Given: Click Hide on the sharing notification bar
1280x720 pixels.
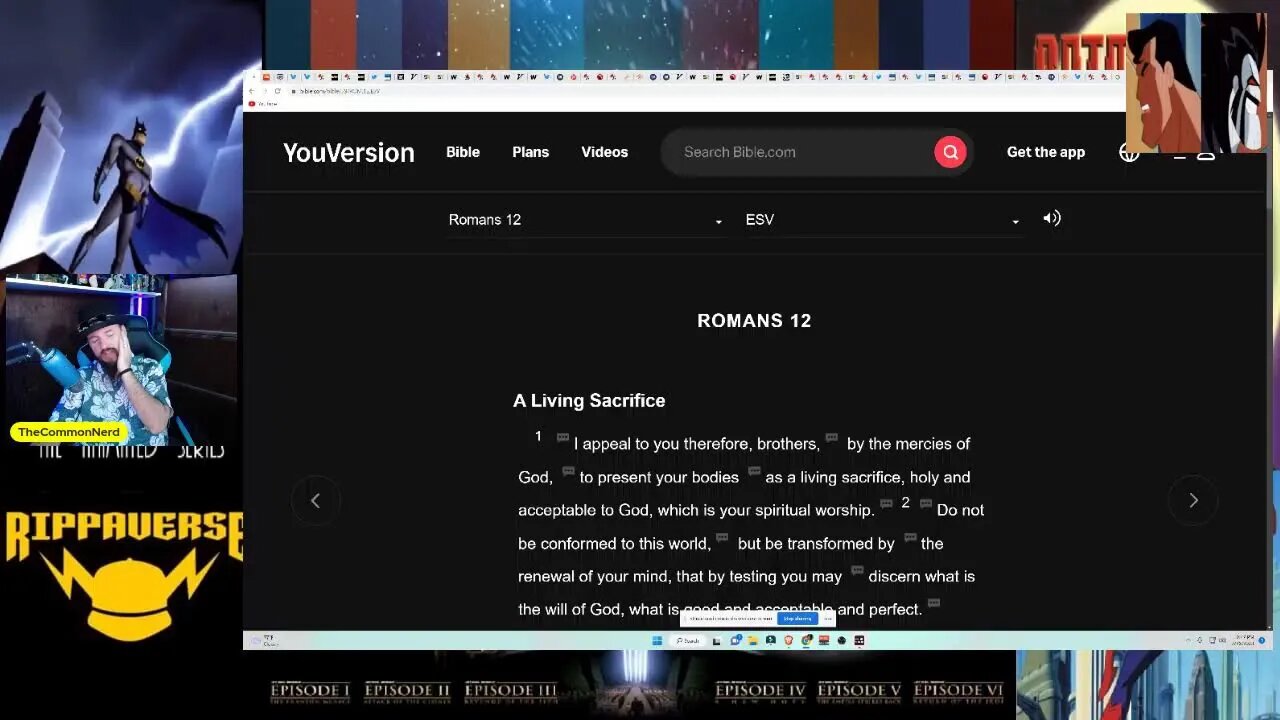Looking at the screenshot, I should tap(828, 619).
